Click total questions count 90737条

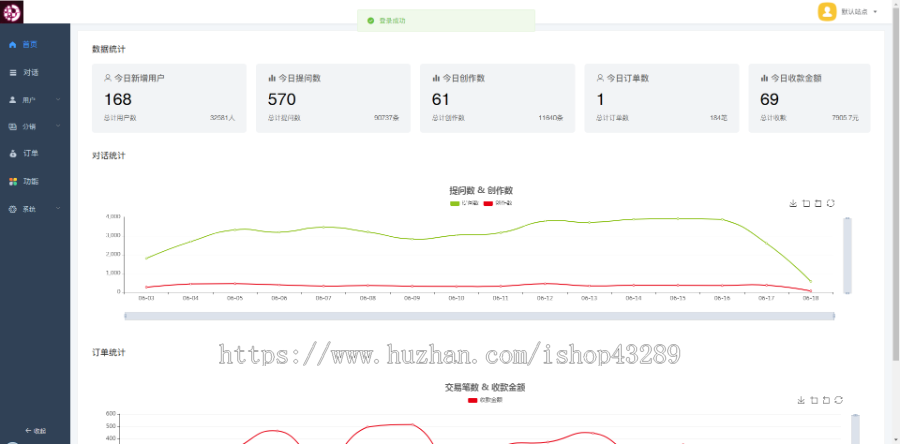386,118
